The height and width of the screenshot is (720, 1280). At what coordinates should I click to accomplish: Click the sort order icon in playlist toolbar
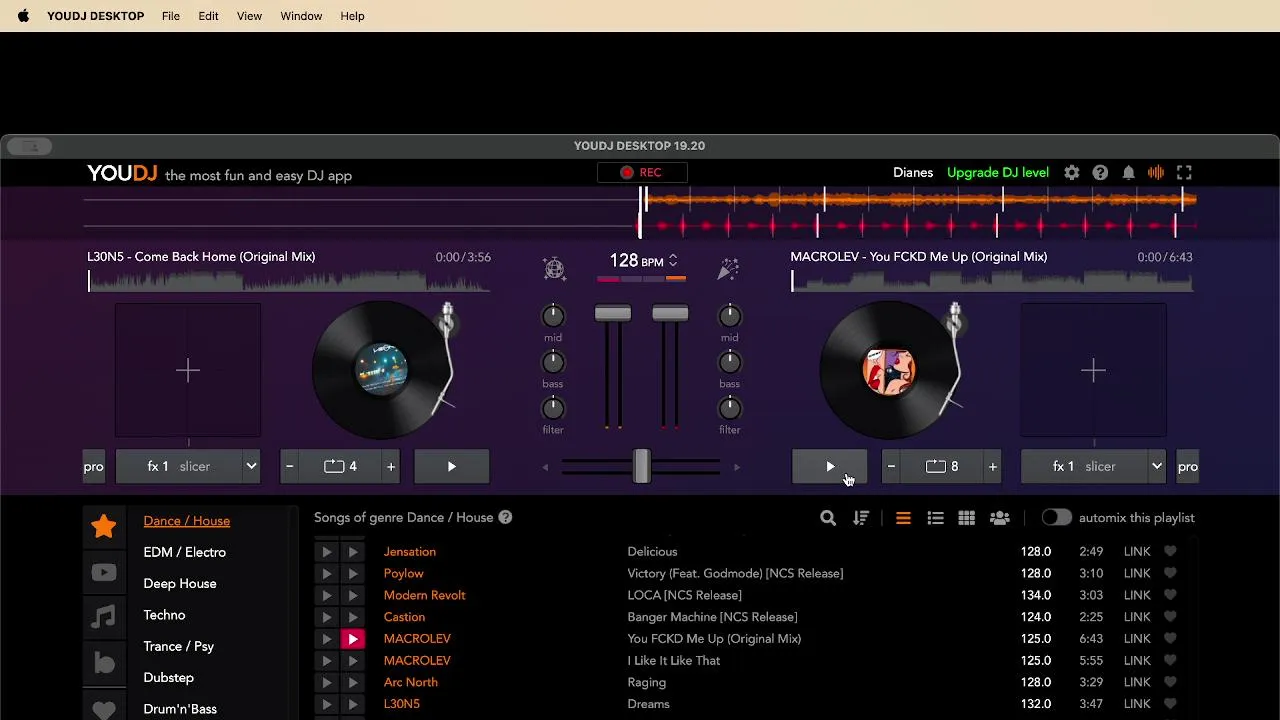[861, 518]
